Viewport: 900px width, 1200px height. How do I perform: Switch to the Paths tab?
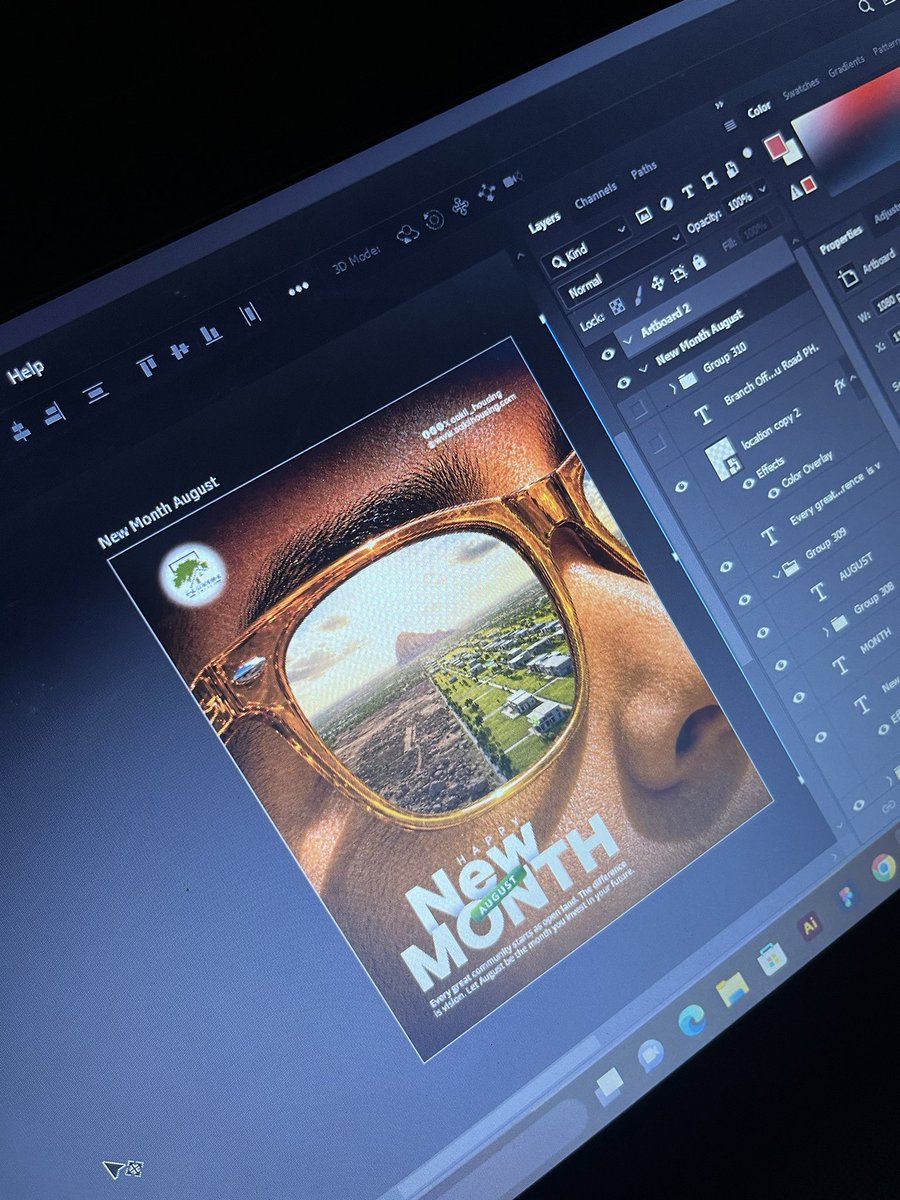pyautogui.click(x=644, y=171)
